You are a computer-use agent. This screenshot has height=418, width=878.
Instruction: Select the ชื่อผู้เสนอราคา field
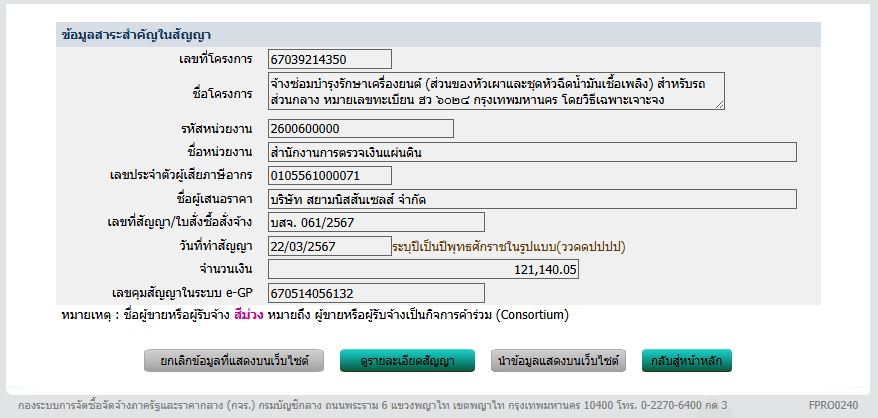(531, 199)
